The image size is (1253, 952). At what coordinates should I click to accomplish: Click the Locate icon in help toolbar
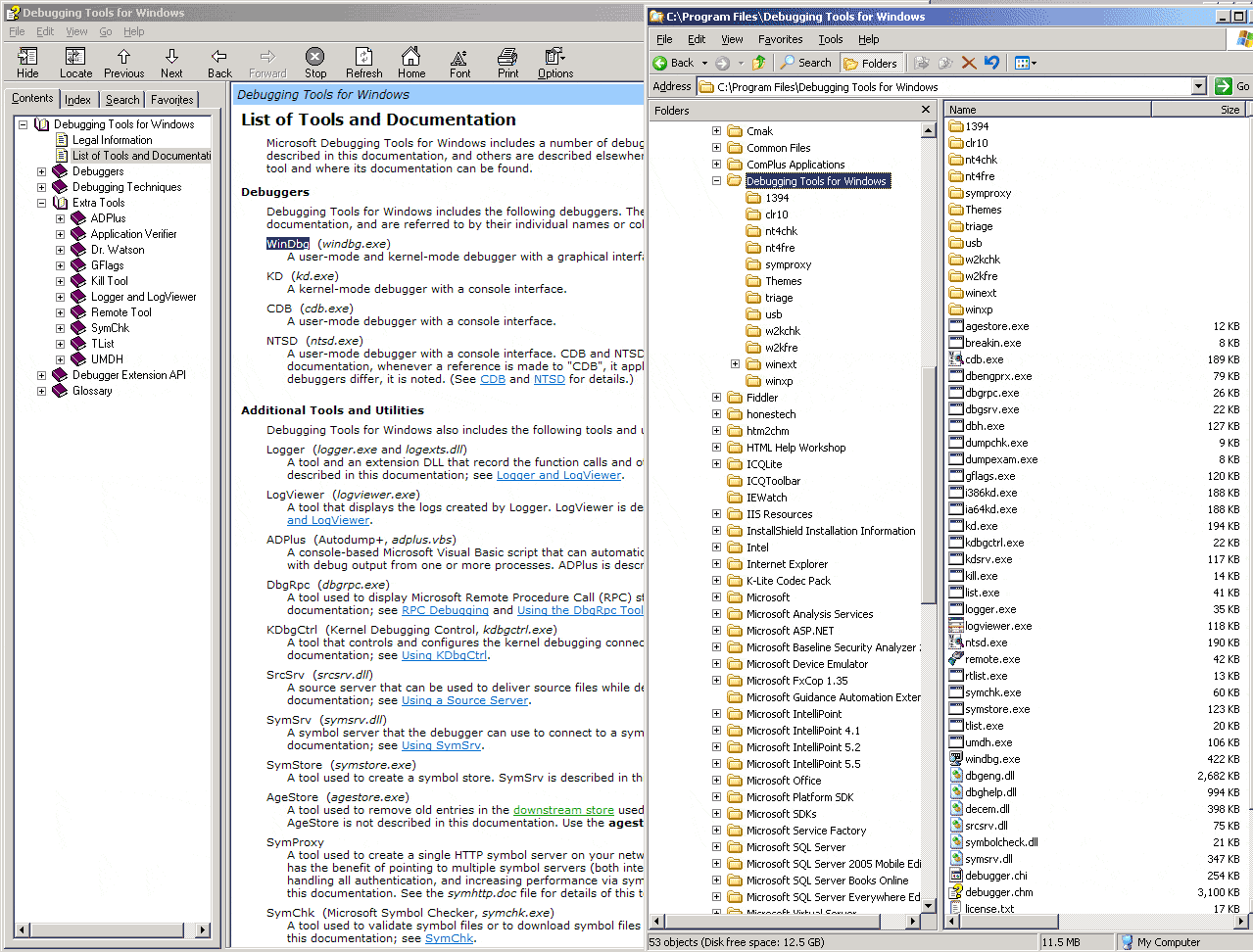(x=75, y=63)
